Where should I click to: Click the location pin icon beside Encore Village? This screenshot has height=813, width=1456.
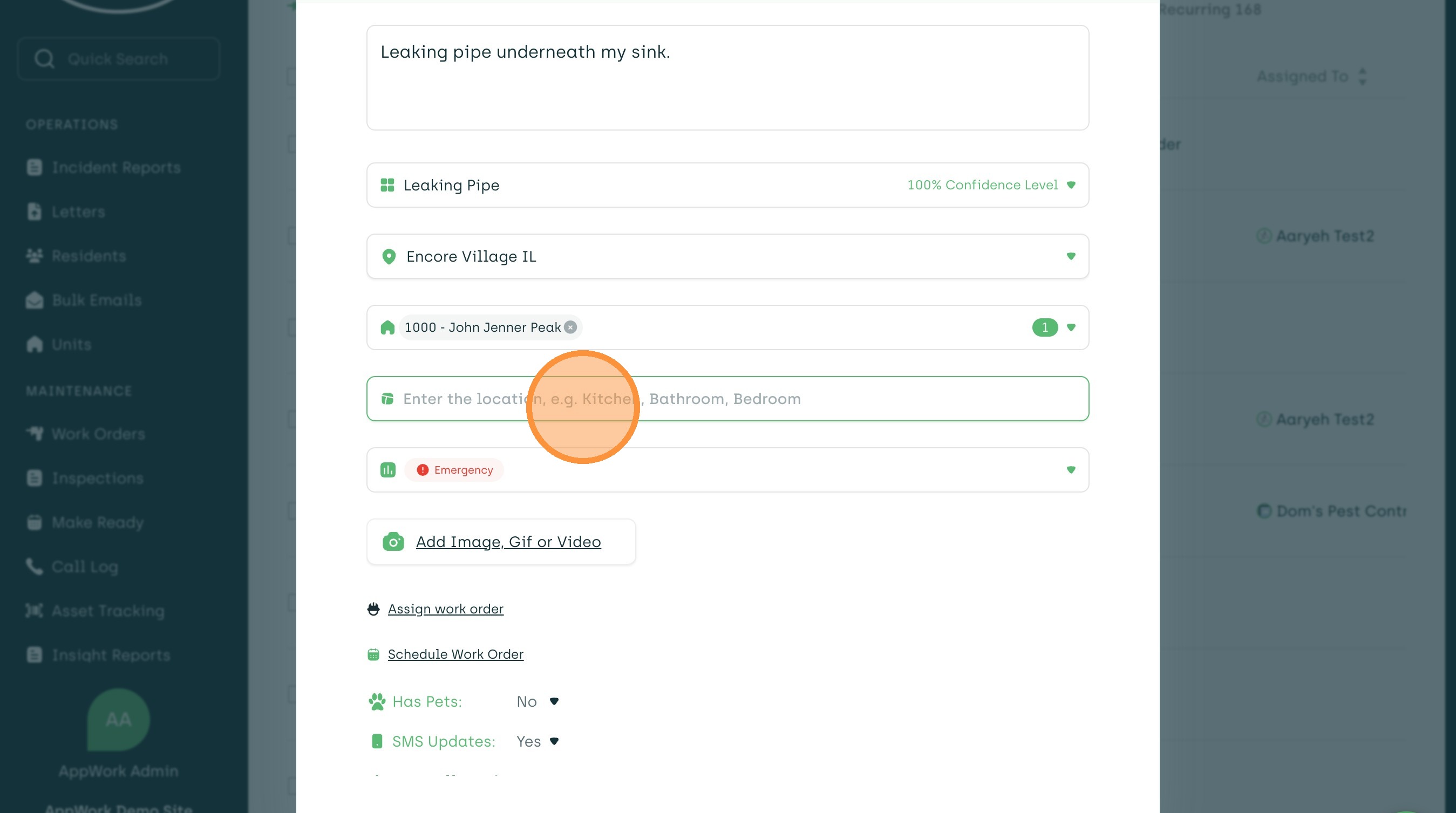click(389, 256)
